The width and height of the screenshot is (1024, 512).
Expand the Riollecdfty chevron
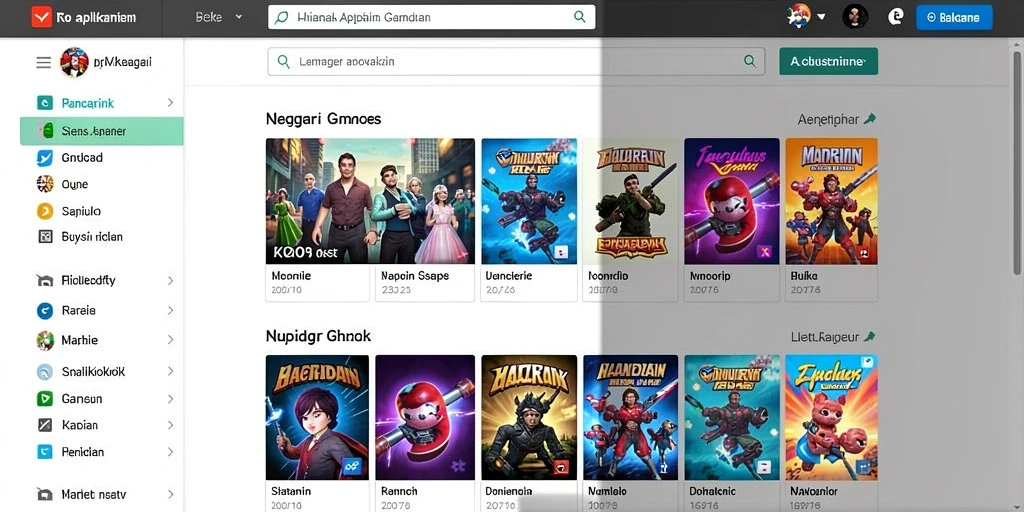point(170,281)
